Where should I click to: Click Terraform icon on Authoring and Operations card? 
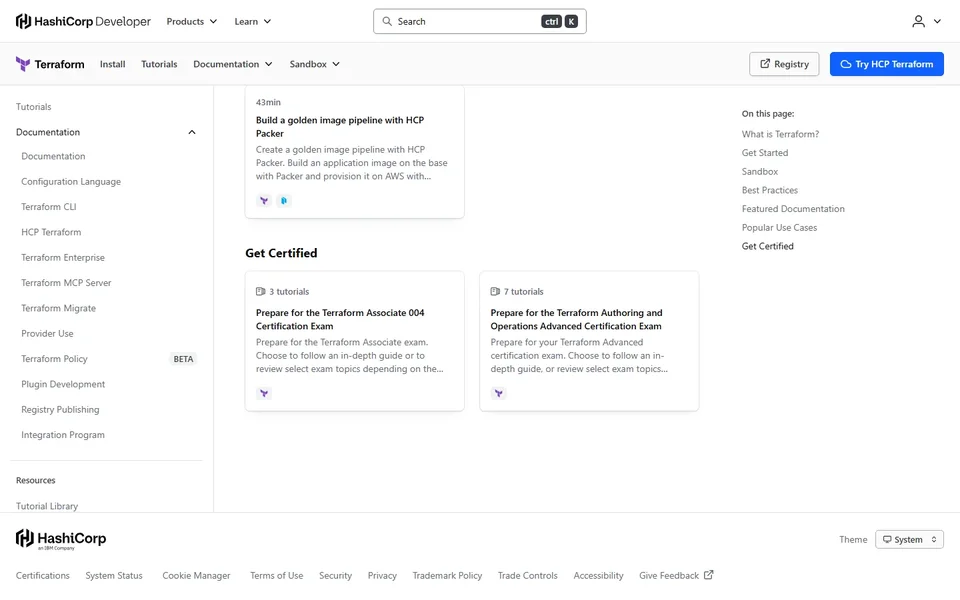(x=498, y=394)
